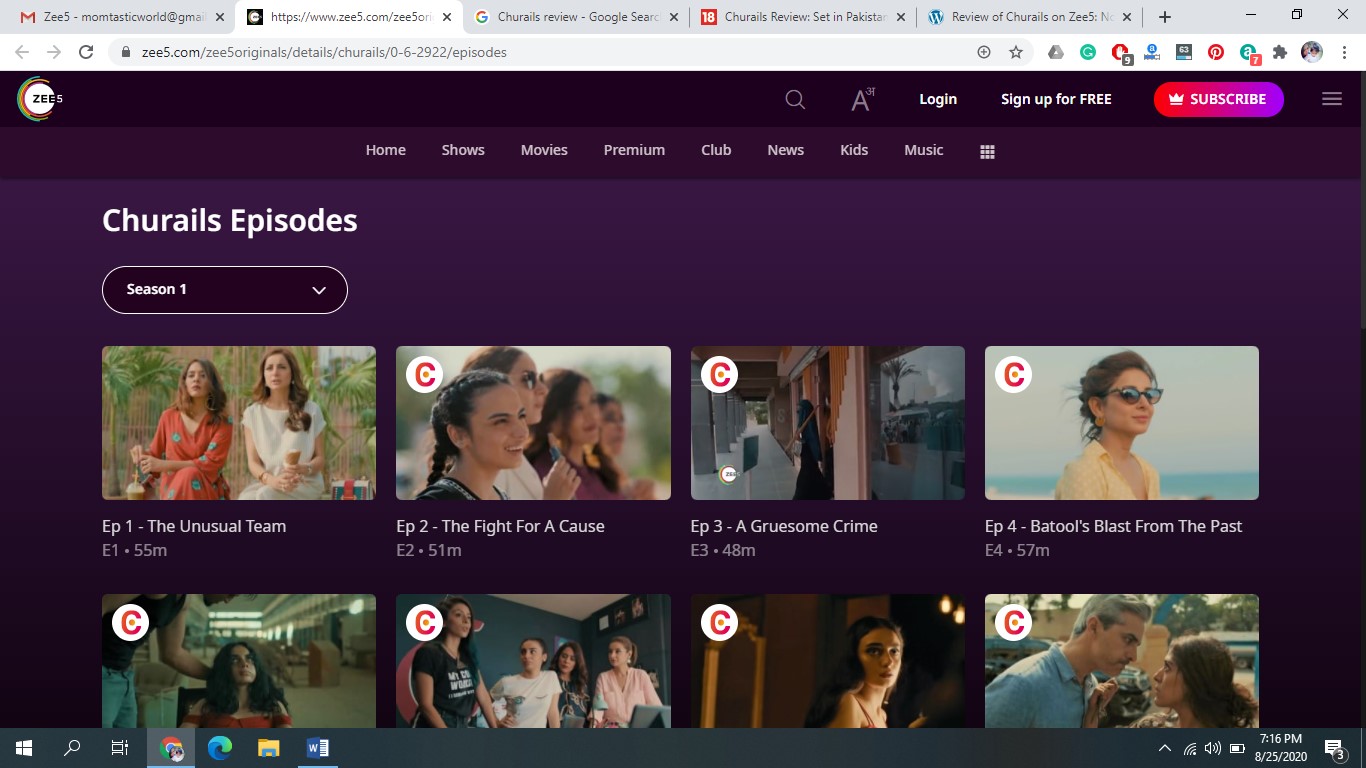Reload the current page

tap(86, 52)
